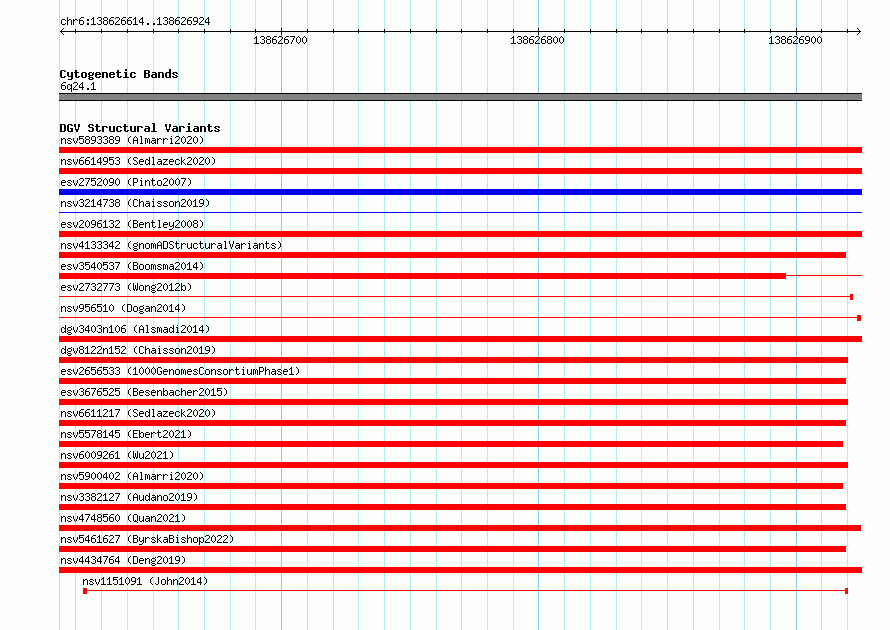Image resolution: width=890 pixels, height=630 pixels.
Task: Open the esv2732773 (Wong2012b) label
Action: point(126,287)
